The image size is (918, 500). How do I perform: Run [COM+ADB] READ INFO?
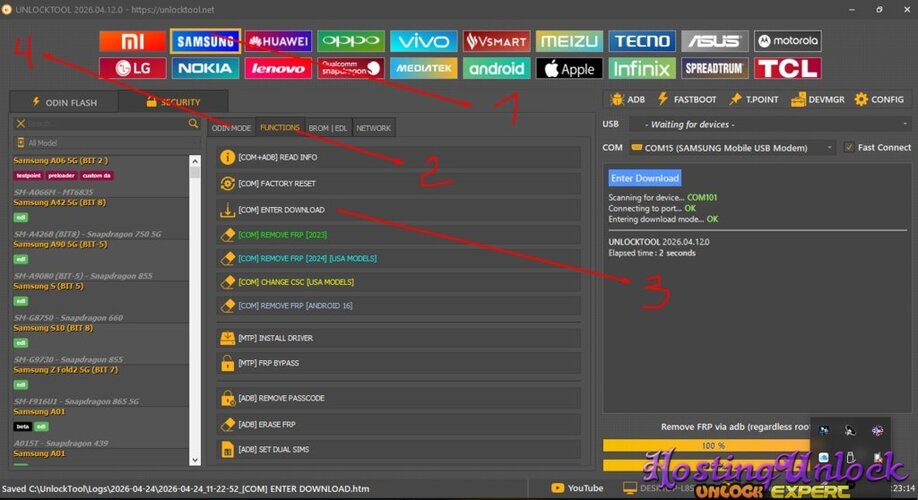(x=399, y=157)
